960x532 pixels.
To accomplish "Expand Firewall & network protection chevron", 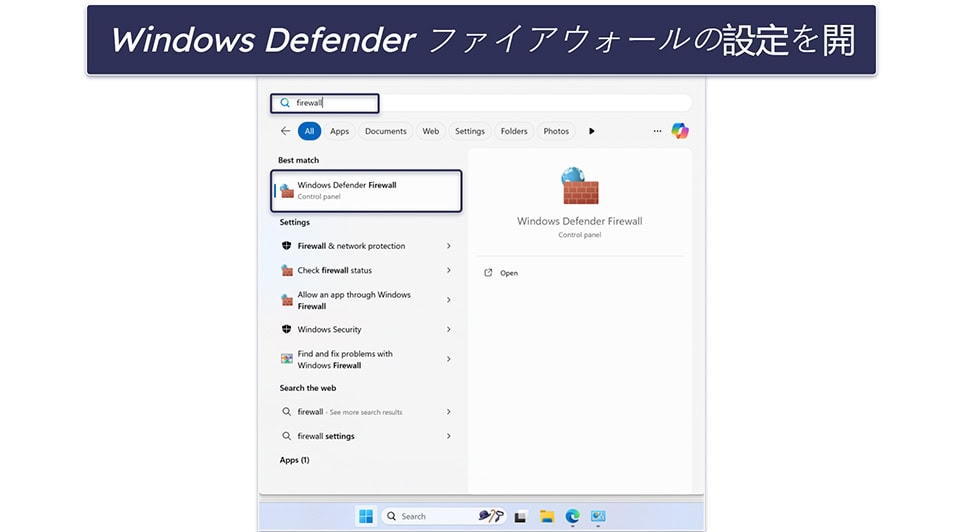I will [449, 246].
